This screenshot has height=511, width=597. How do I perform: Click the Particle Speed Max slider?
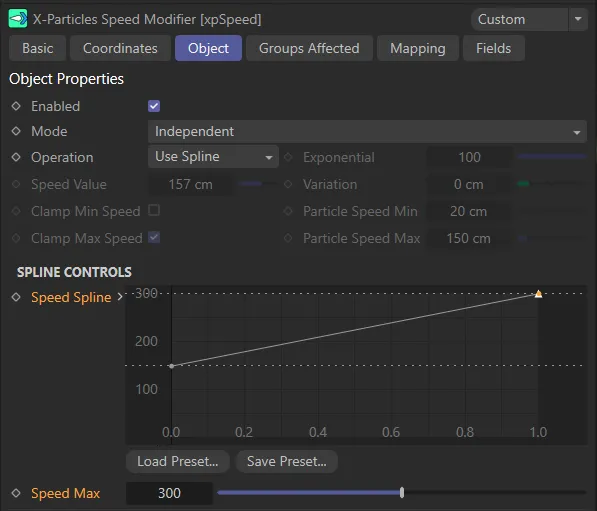[551, 238]
